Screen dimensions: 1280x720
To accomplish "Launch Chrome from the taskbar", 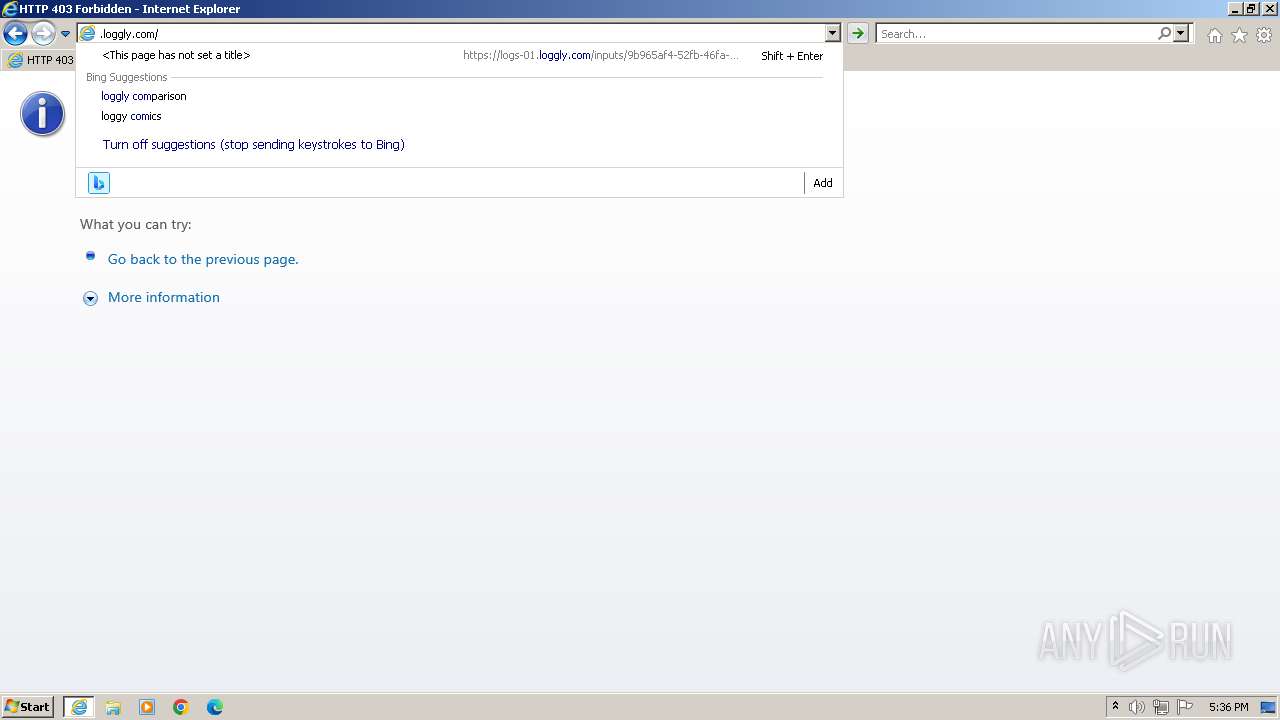I will point(181,707).
